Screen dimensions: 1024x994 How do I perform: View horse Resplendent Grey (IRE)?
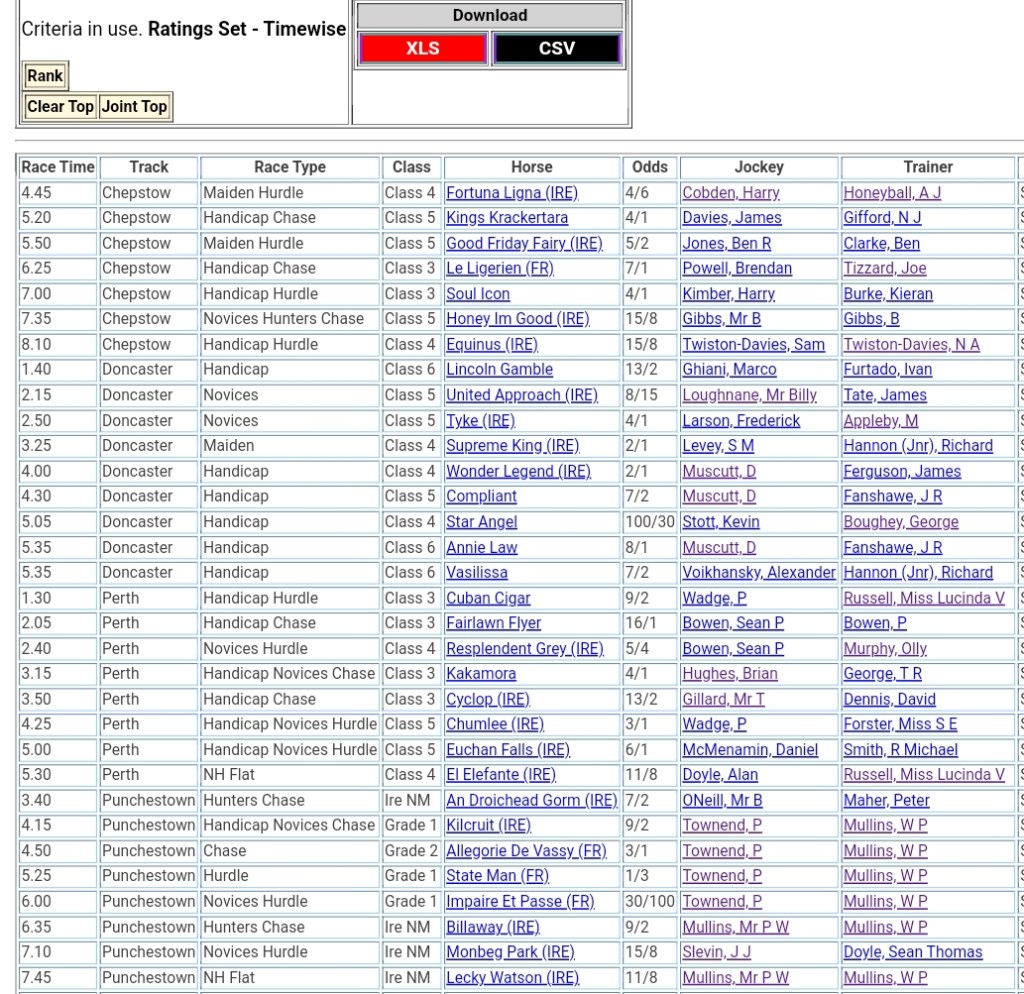click(x=524, y=649)
